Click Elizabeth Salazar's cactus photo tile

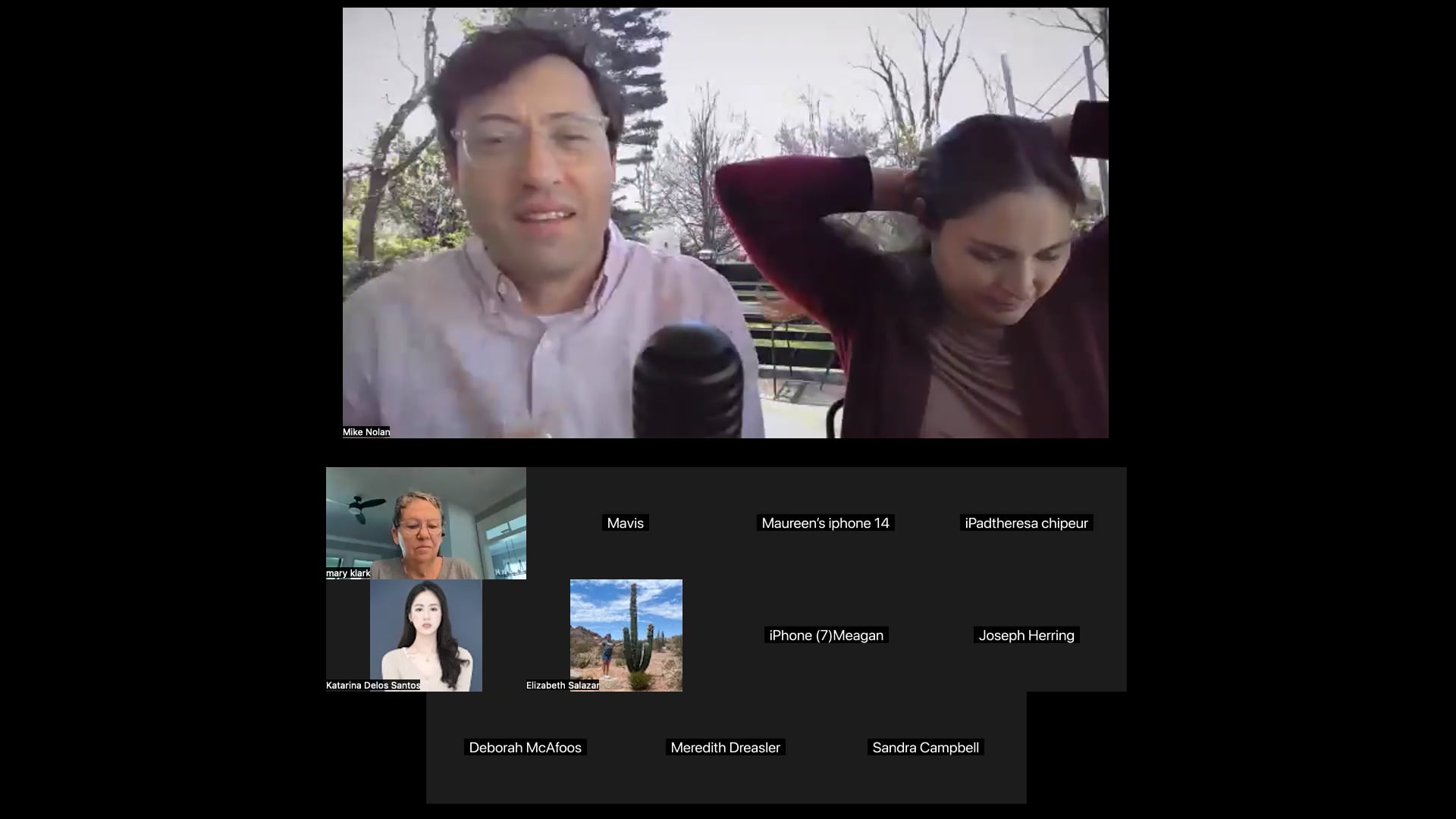(x=626, y=635)
